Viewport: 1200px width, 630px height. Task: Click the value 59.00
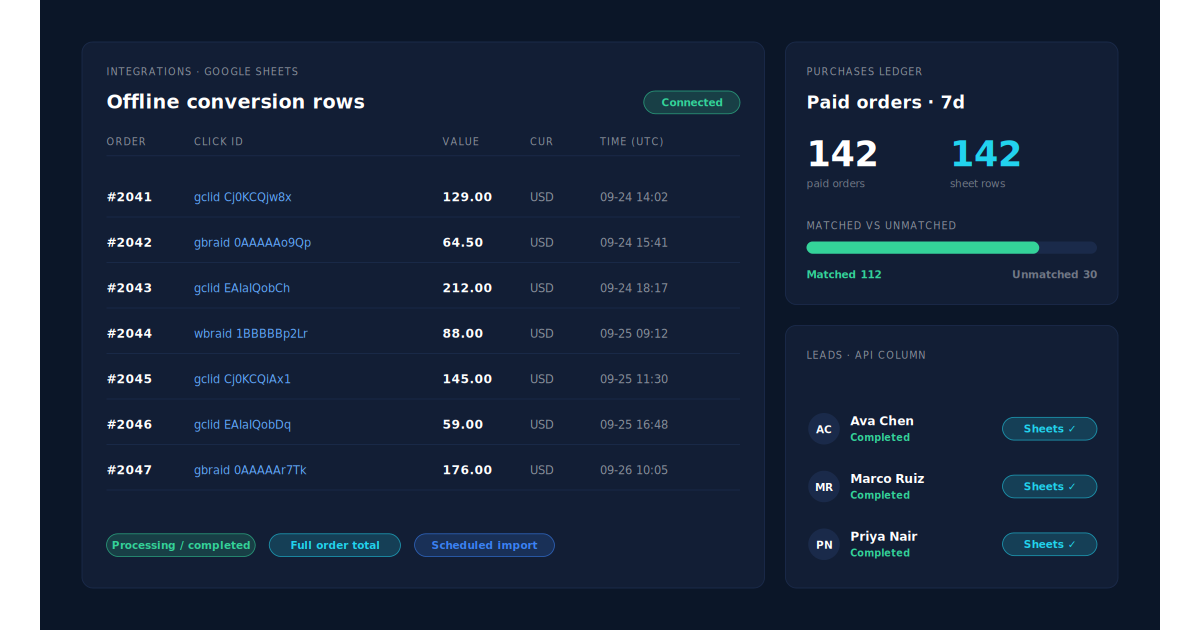(x=463, y=424)
